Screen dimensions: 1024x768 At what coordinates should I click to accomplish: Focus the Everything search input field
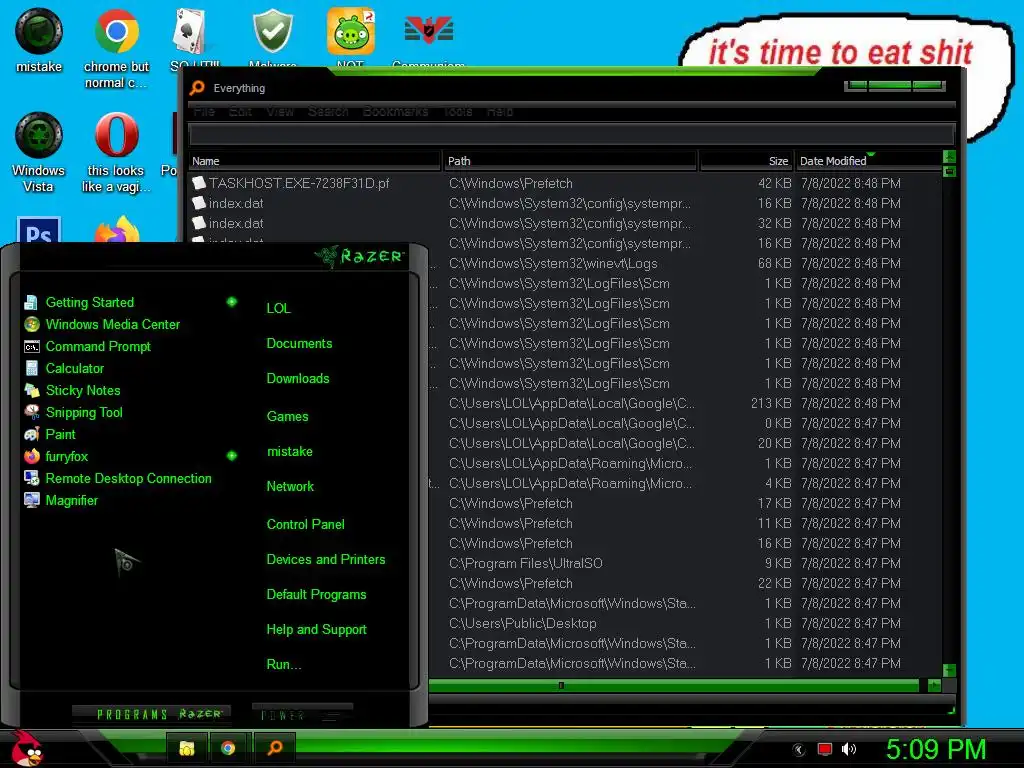pyautogui.click(x=571, y=135)
